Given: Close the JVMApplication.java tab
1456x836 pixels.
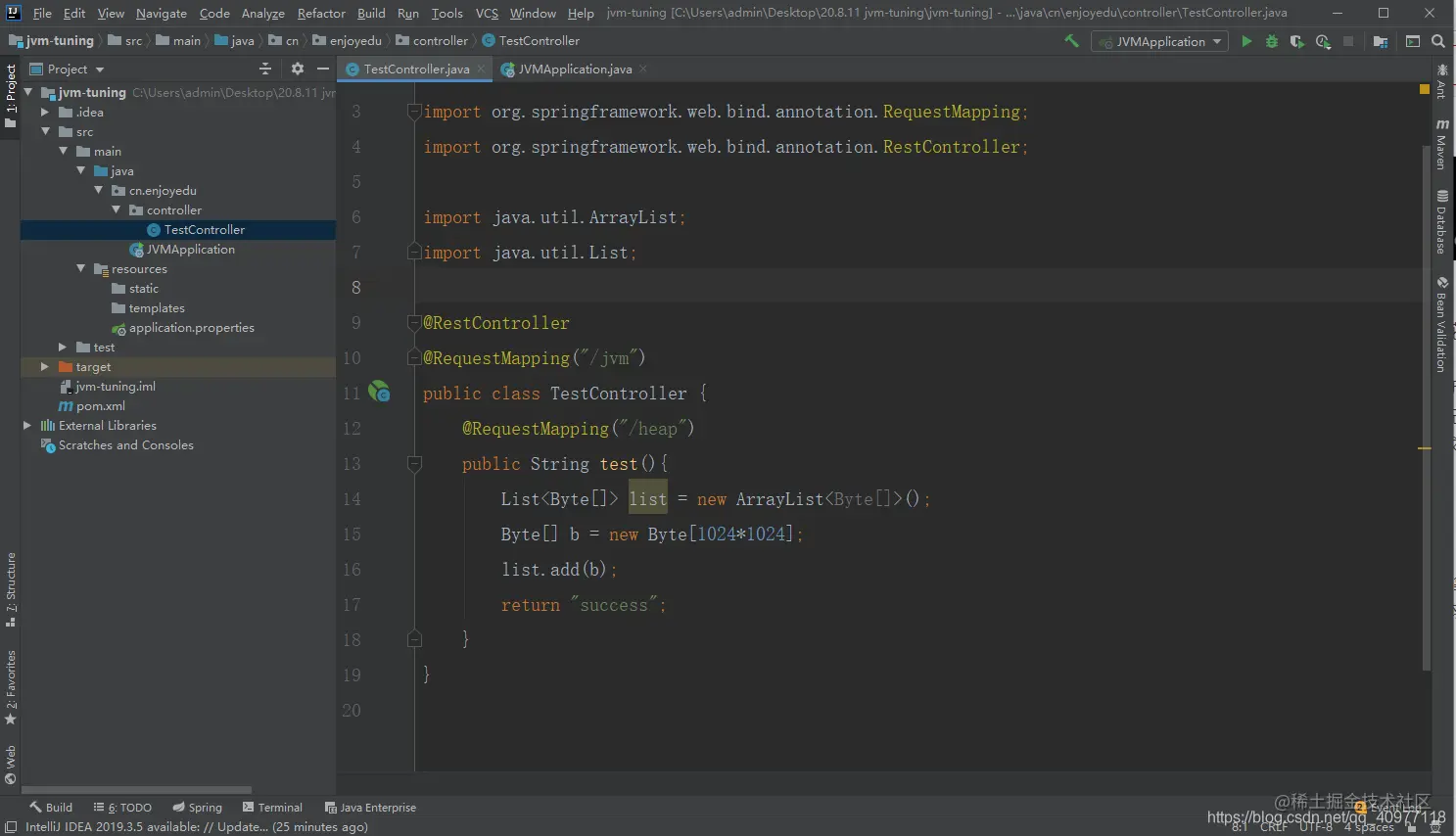Looking at the screenshot, I should [642, 69].
